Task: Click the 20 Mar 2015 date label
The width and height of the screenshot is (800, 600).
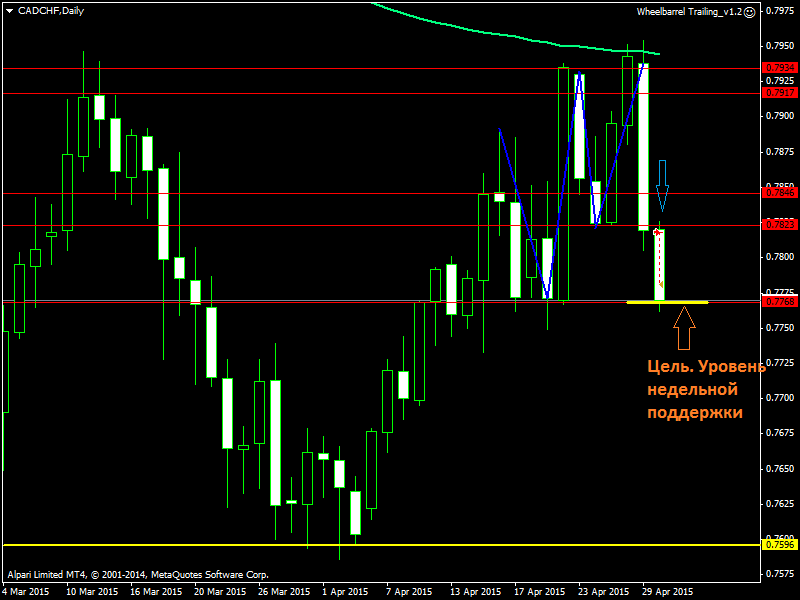Action: click(220, 592)
